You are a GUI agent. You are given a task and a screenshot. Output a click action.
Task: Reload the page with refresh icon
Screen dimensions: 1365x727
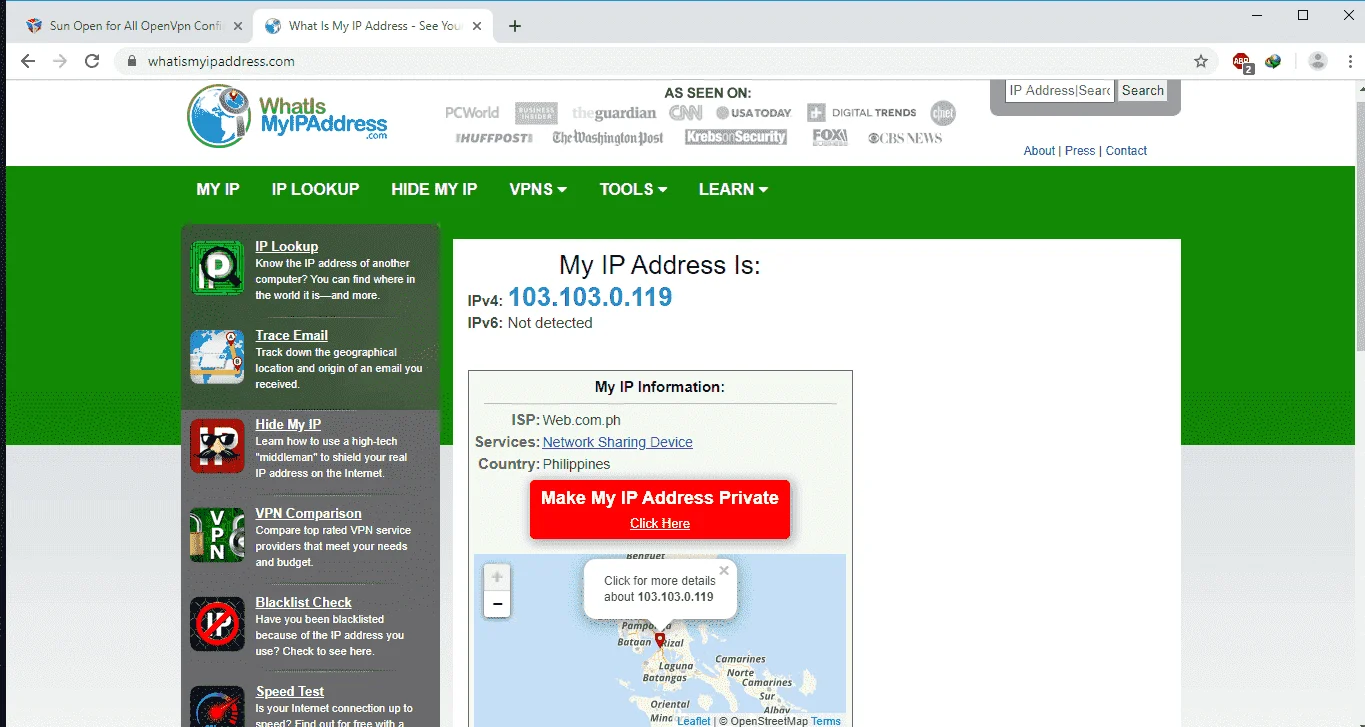click(x=92, y=61)
